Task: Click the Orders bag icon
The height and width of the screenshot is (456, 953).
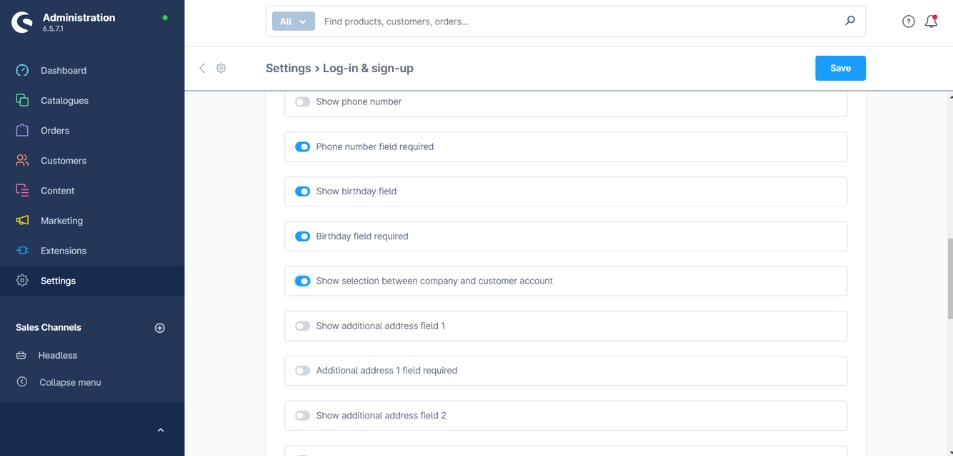Action: coord(22,131)
